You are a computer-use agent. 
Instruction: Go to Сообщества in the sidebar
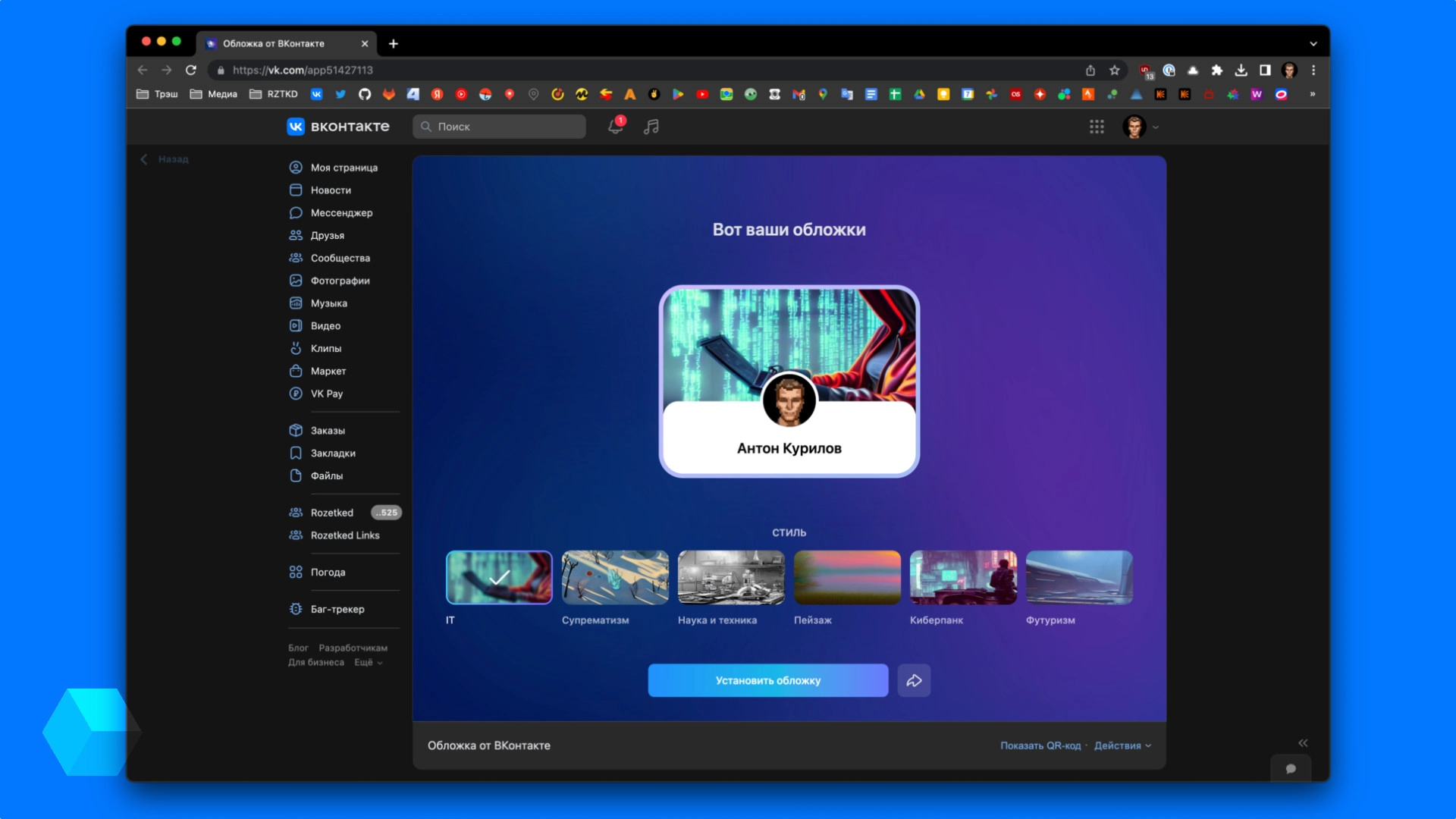[x=340, y=258]
